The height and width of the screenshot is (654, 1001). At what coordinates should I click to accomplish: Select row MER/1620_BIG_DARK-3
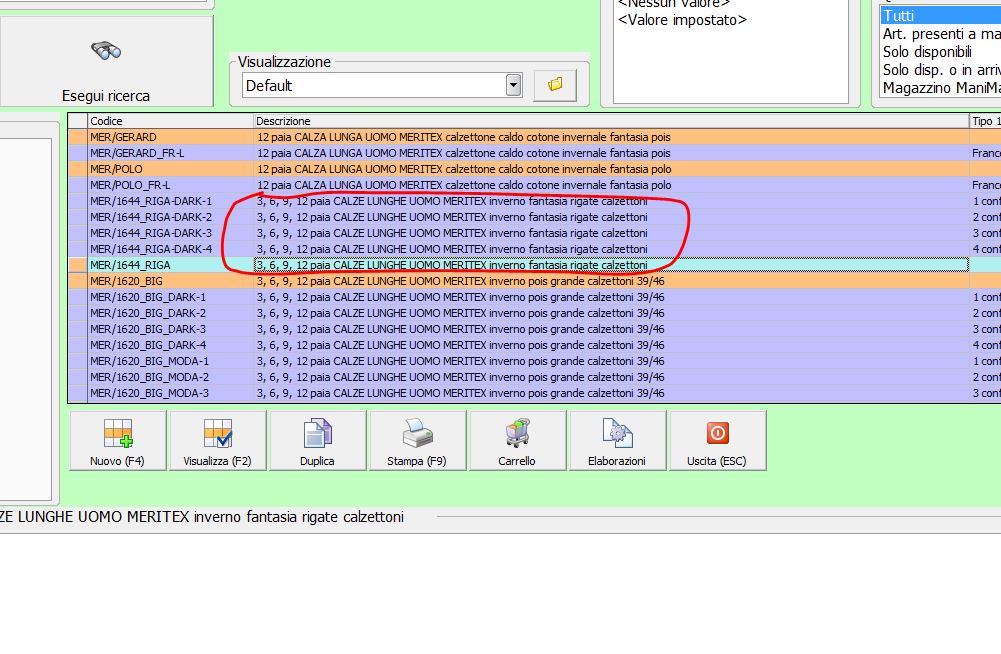tap(170, 329)
